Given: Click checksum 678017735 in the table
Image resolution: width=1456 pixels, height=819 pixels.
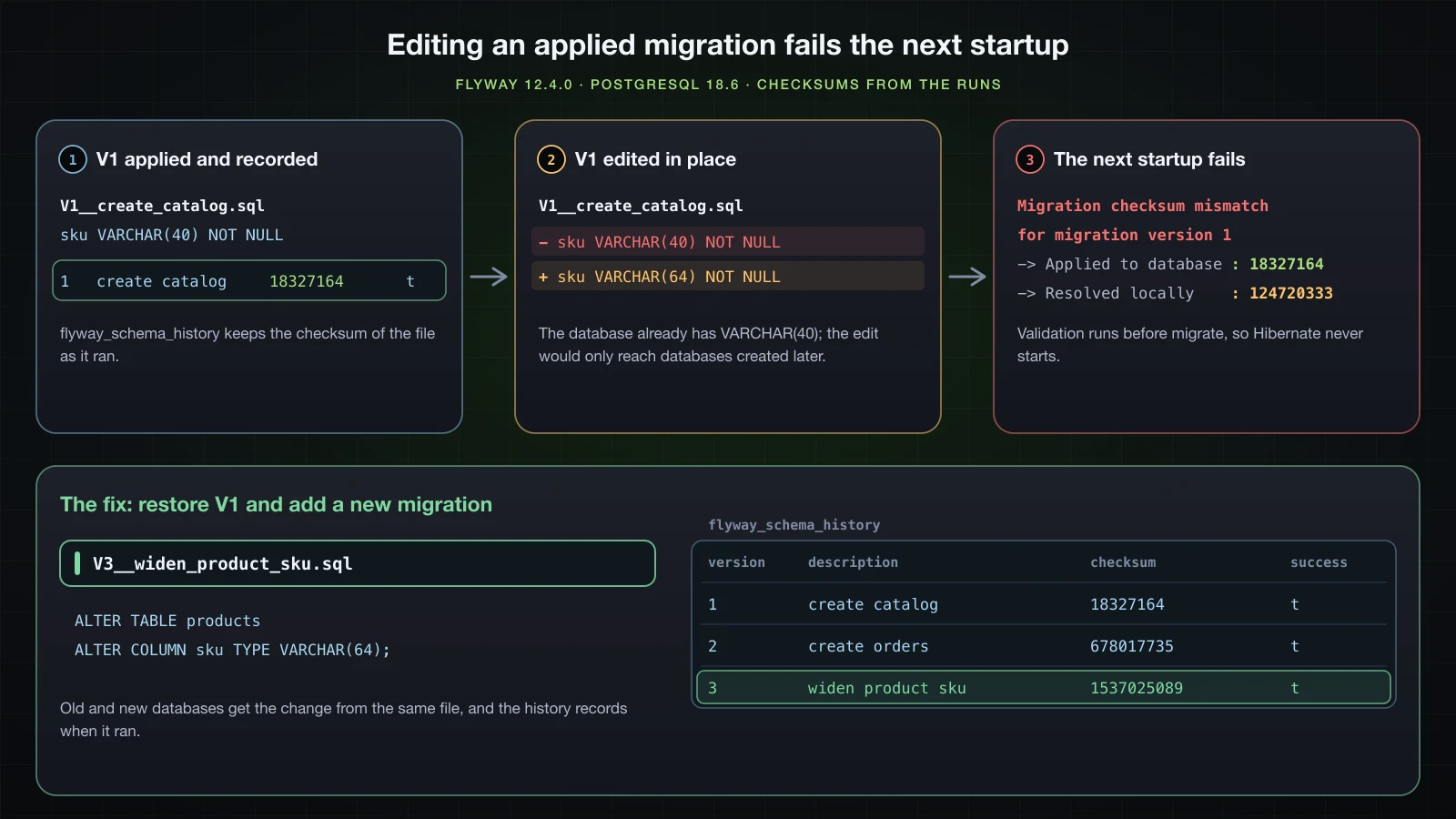Looking at the screenshot, I should pos(1132,646).
